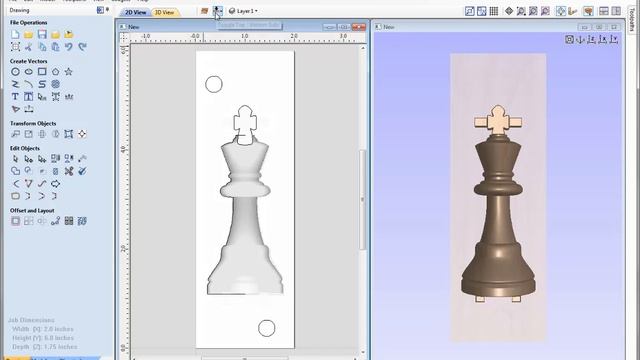The width and height of the screenshot is (640, 360).
Task: Click the grid snap icon in top toolbar
Action: (x=493, y=11)
